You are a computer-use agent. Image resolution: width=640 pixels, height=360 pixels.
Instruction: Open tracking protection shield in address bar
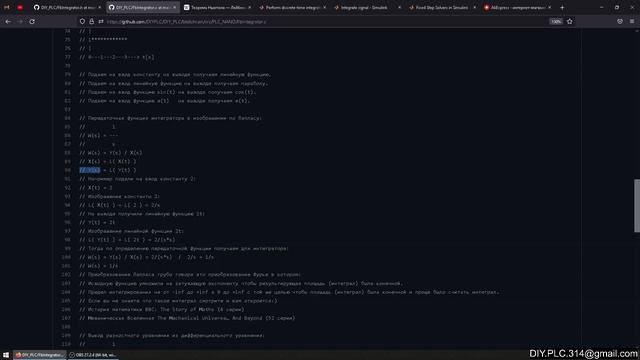click(82, 22)
